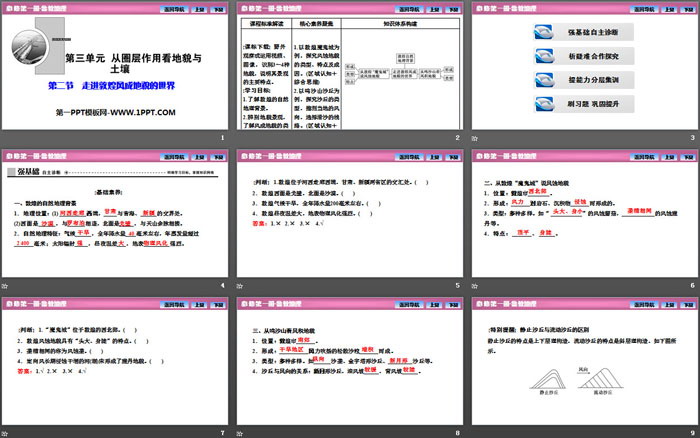Click blue subtitle 第二节 走进敦煌风成地貌的世界
700x438 pixels.
tap(112, 86)
